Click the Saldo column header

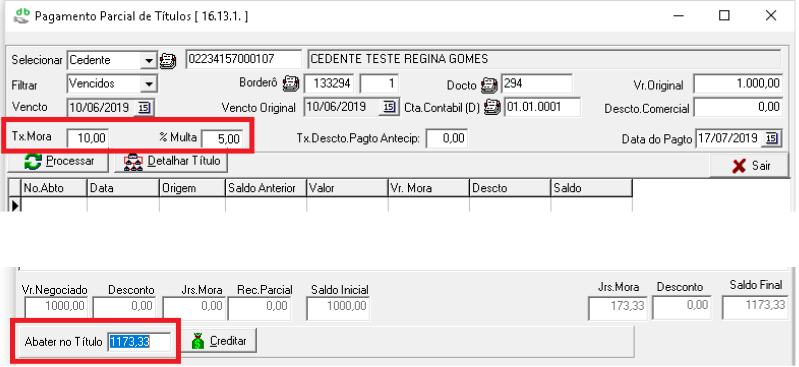pos(591,188)
